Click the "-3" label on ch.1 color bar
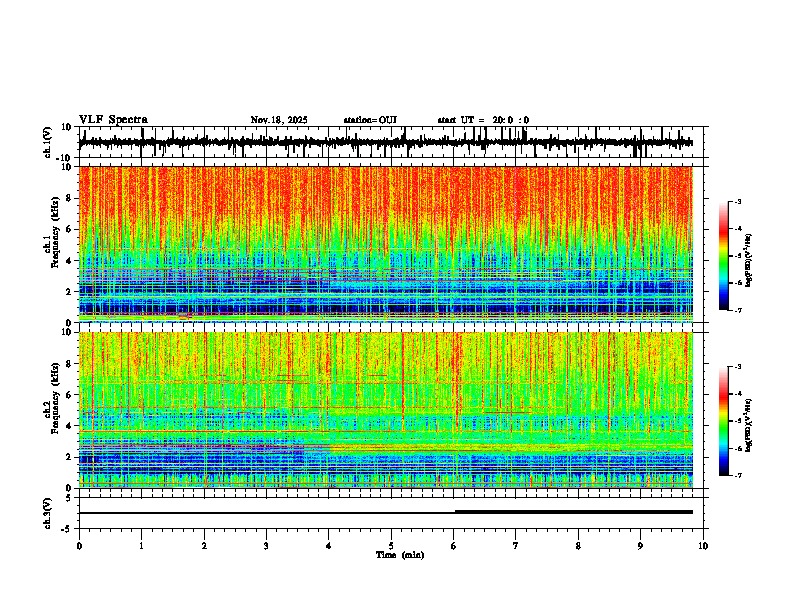792x612 pixels. [738, 201]
